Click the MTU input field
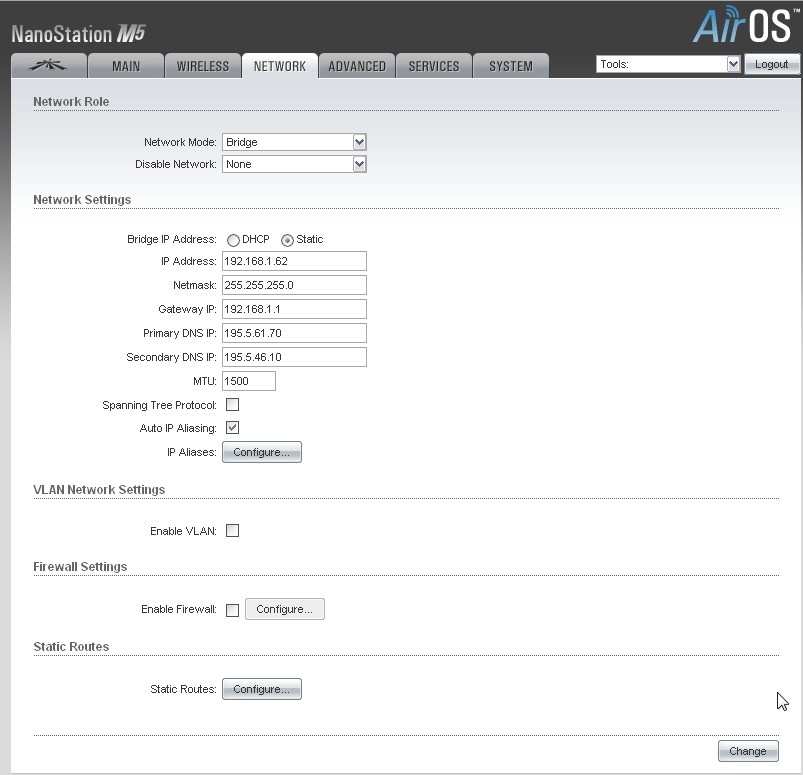Screen dimensions: 803x775 point(248,381)
